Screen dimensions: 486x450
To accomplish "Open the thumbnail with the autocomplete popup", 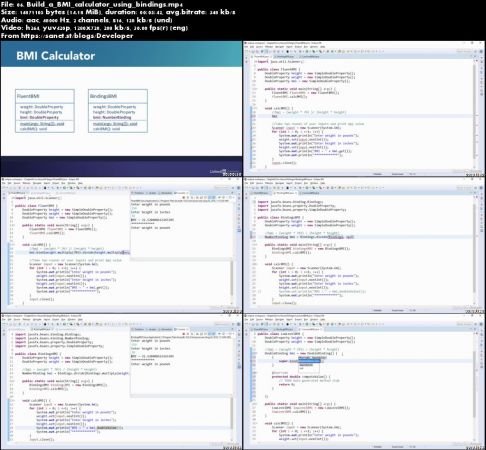I will (x=364, y=381).
